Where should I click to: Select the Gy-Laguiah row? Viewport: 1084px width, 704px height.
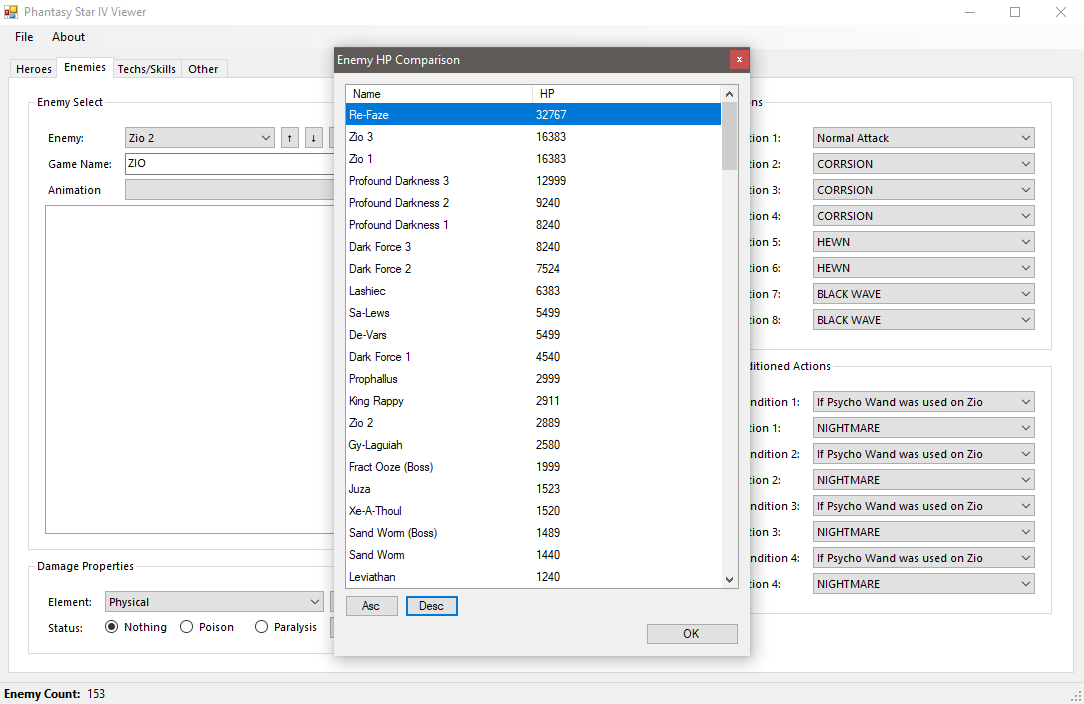[x=533, y=445]
